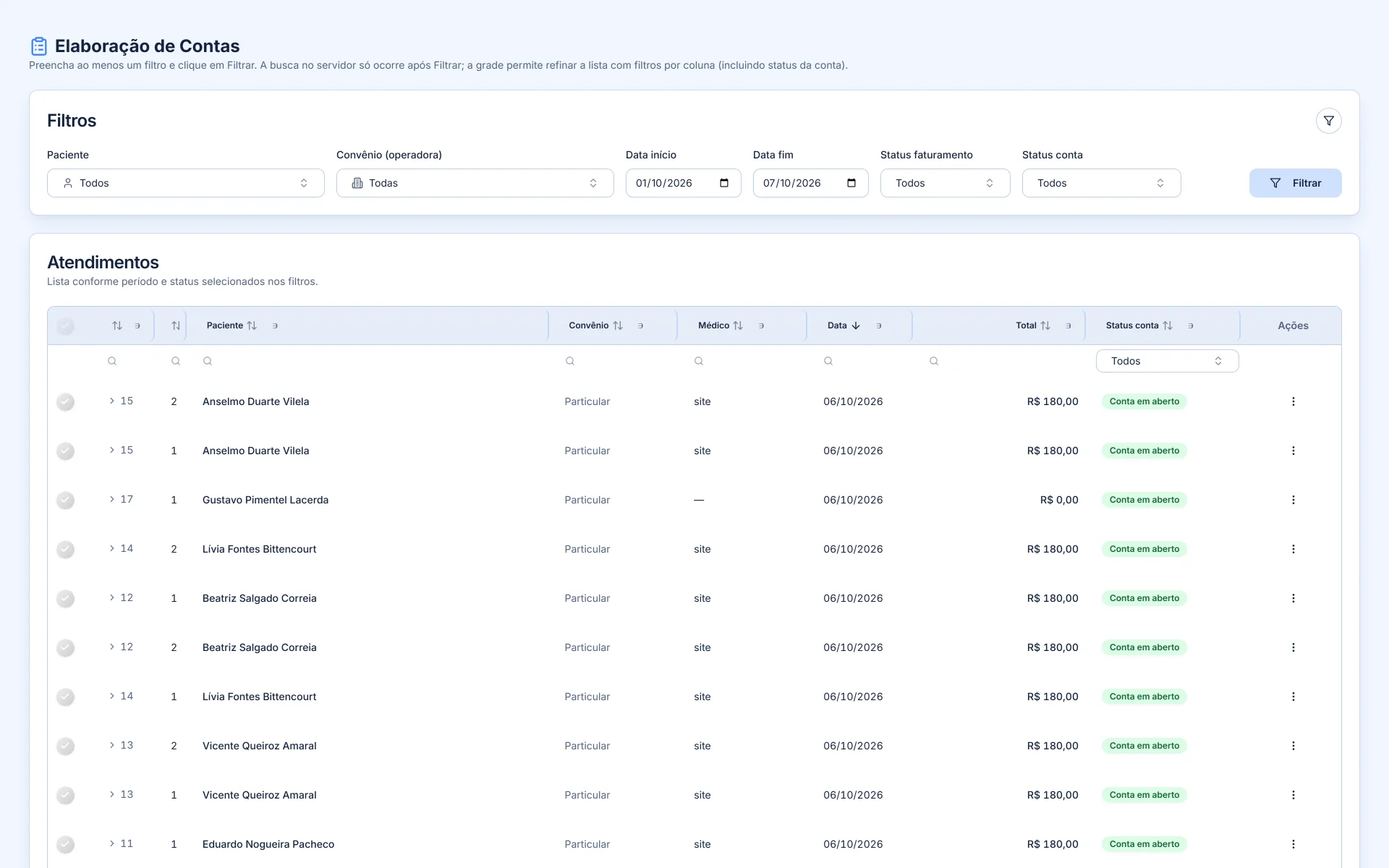The image size is (1389, 868).
Task: Click the search icon under Convênio column
Action: pyautogui.click(x=570, y=361)
